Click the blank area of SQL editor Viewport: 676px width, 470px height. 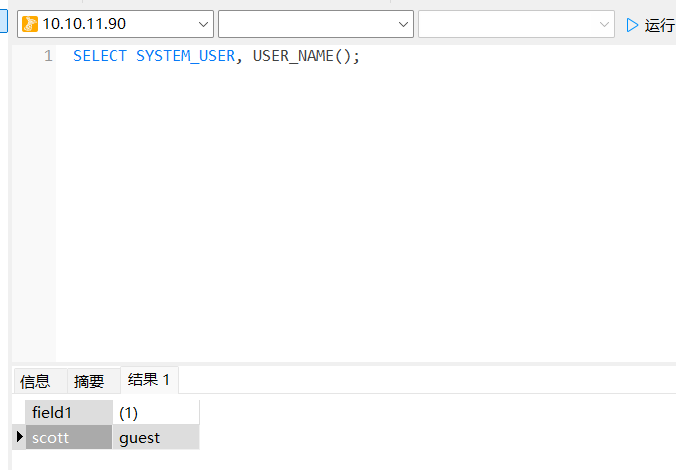tap(360, 220)
